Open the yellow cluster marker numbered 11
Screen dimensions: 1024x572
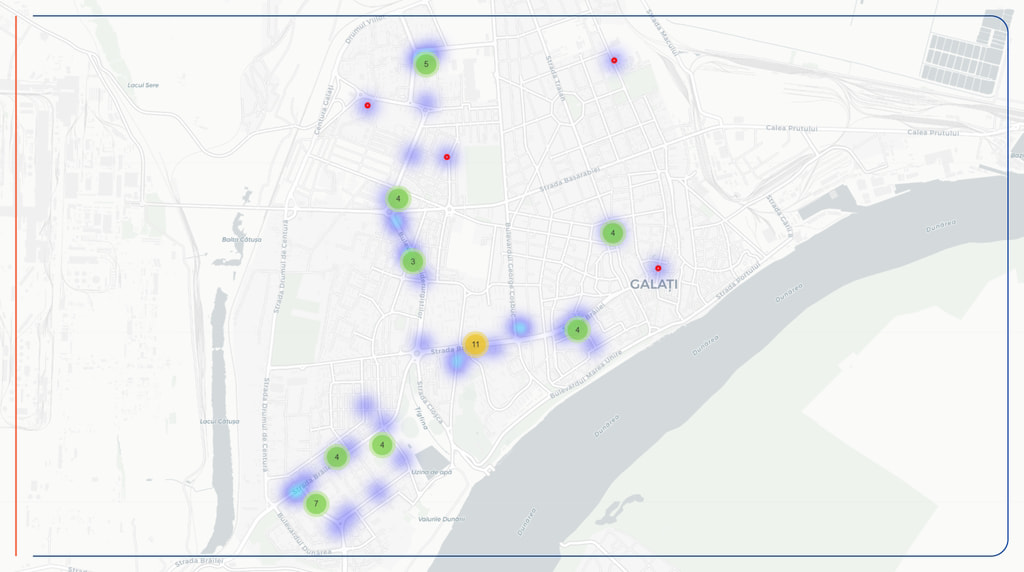pyautogui.click(x=475, y=344)
